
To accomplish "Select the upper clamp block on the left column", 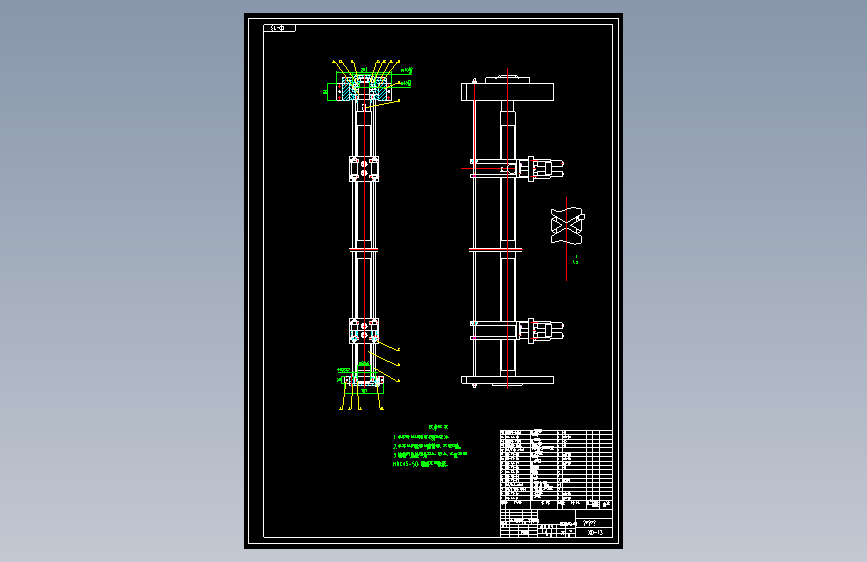I will [364, 169].
